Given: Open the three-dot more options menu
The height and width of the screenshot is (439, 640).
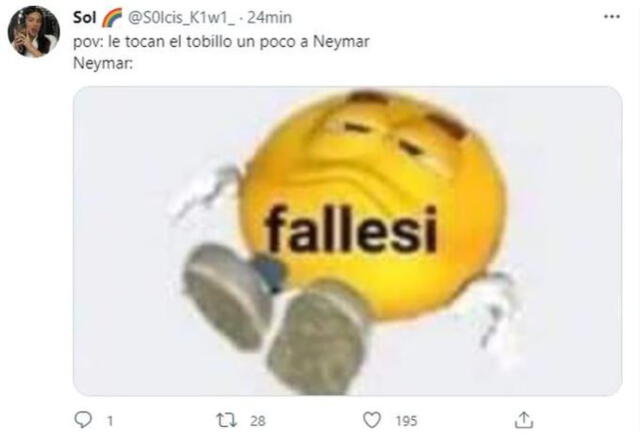Looking at the screenshot, I should (x=611, y=17).
